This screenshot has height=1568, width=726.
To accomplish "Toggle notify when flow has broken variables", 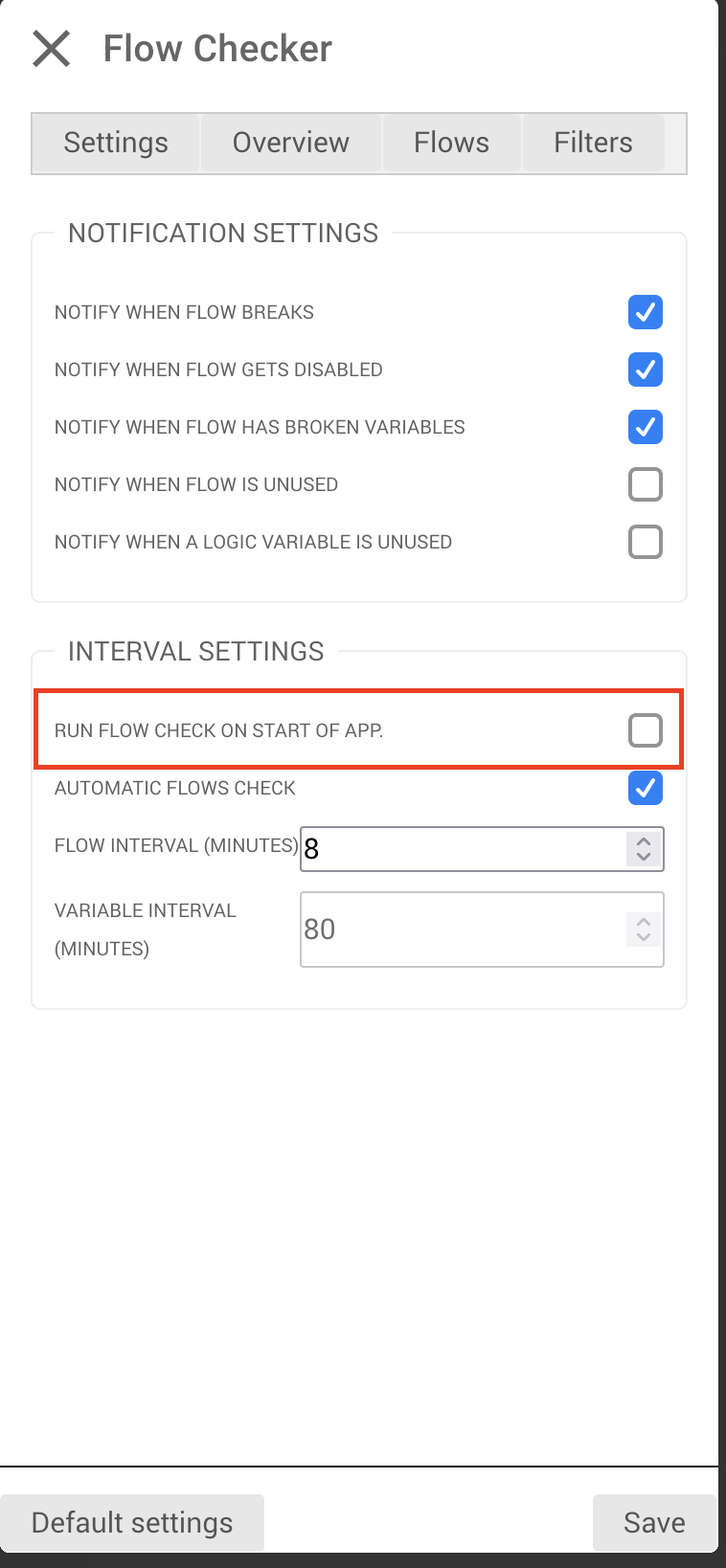I will point(645,427).
